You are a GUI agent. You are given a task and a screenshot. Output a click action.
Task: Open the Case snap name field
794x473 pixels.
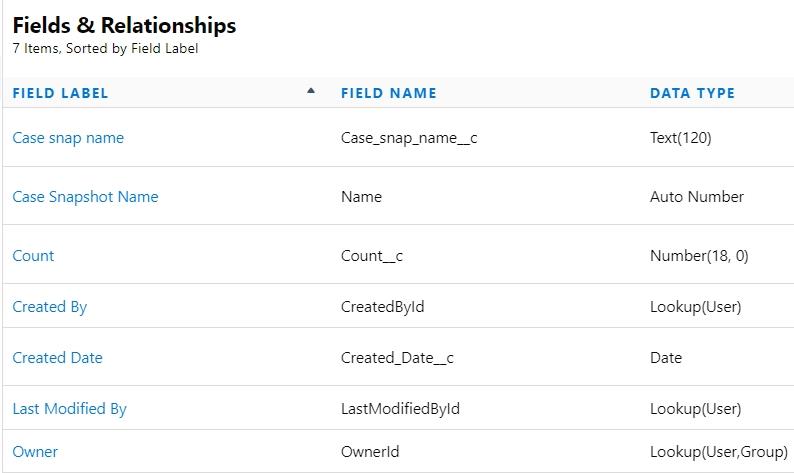68,138
